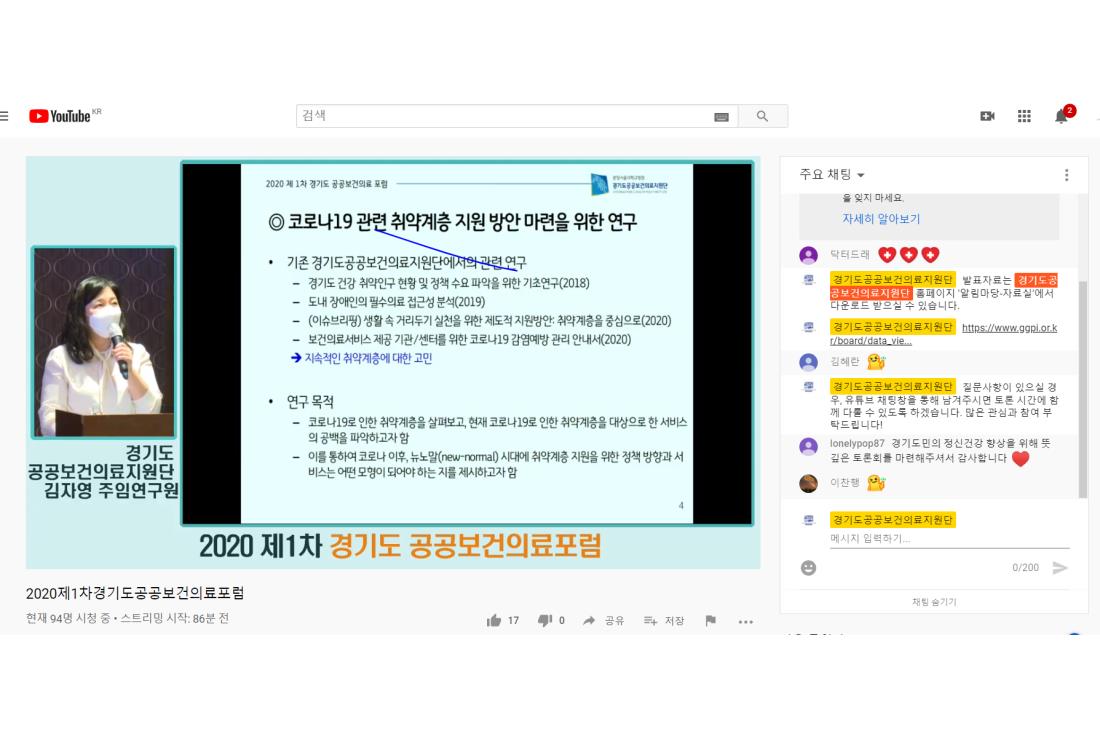Viewport: 1100px width, 734px height.
Task: Like the video with thumbs up
Action: pos(494,621)
